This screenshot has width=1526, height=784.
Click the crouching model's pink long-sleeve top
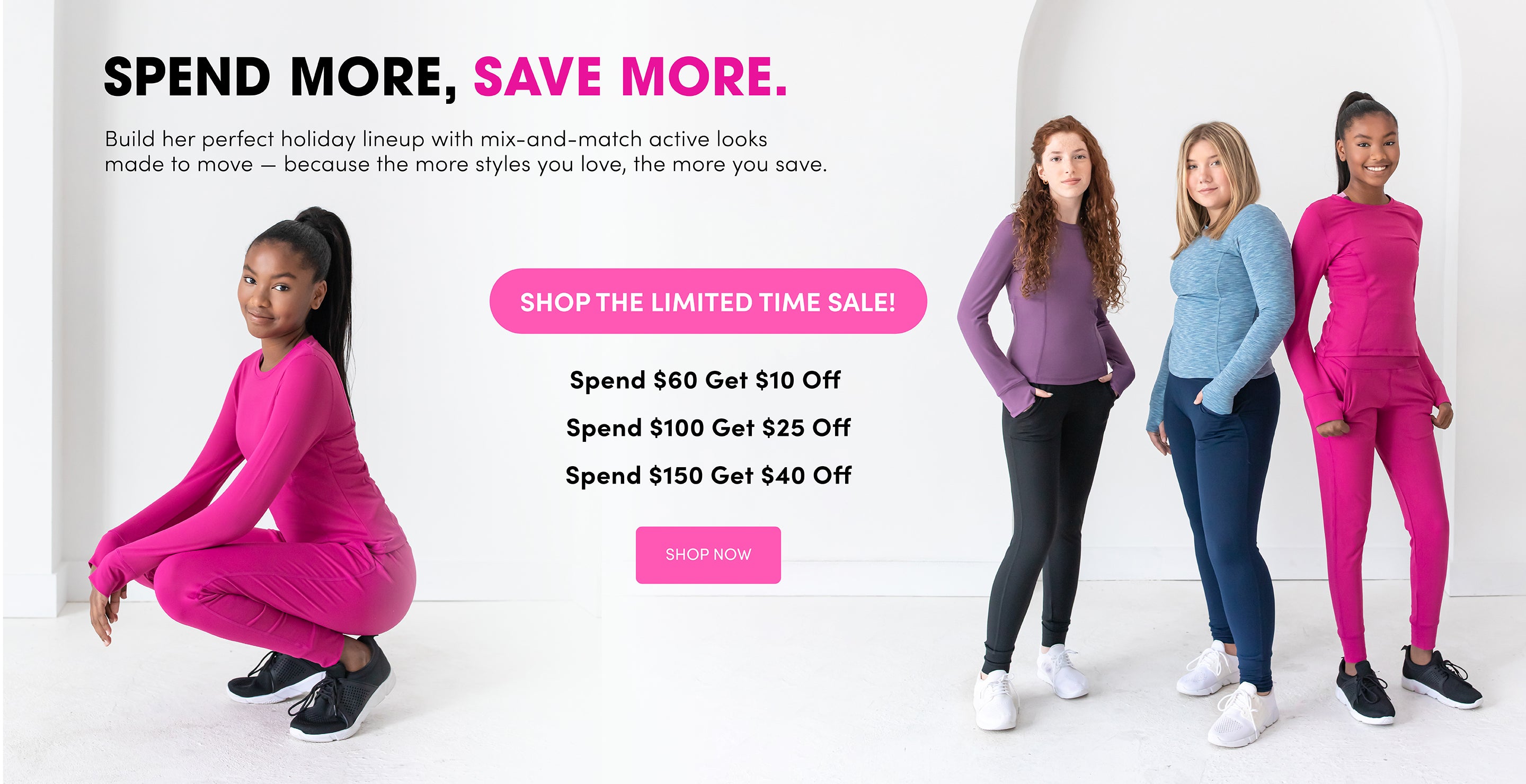pos(278,450)
